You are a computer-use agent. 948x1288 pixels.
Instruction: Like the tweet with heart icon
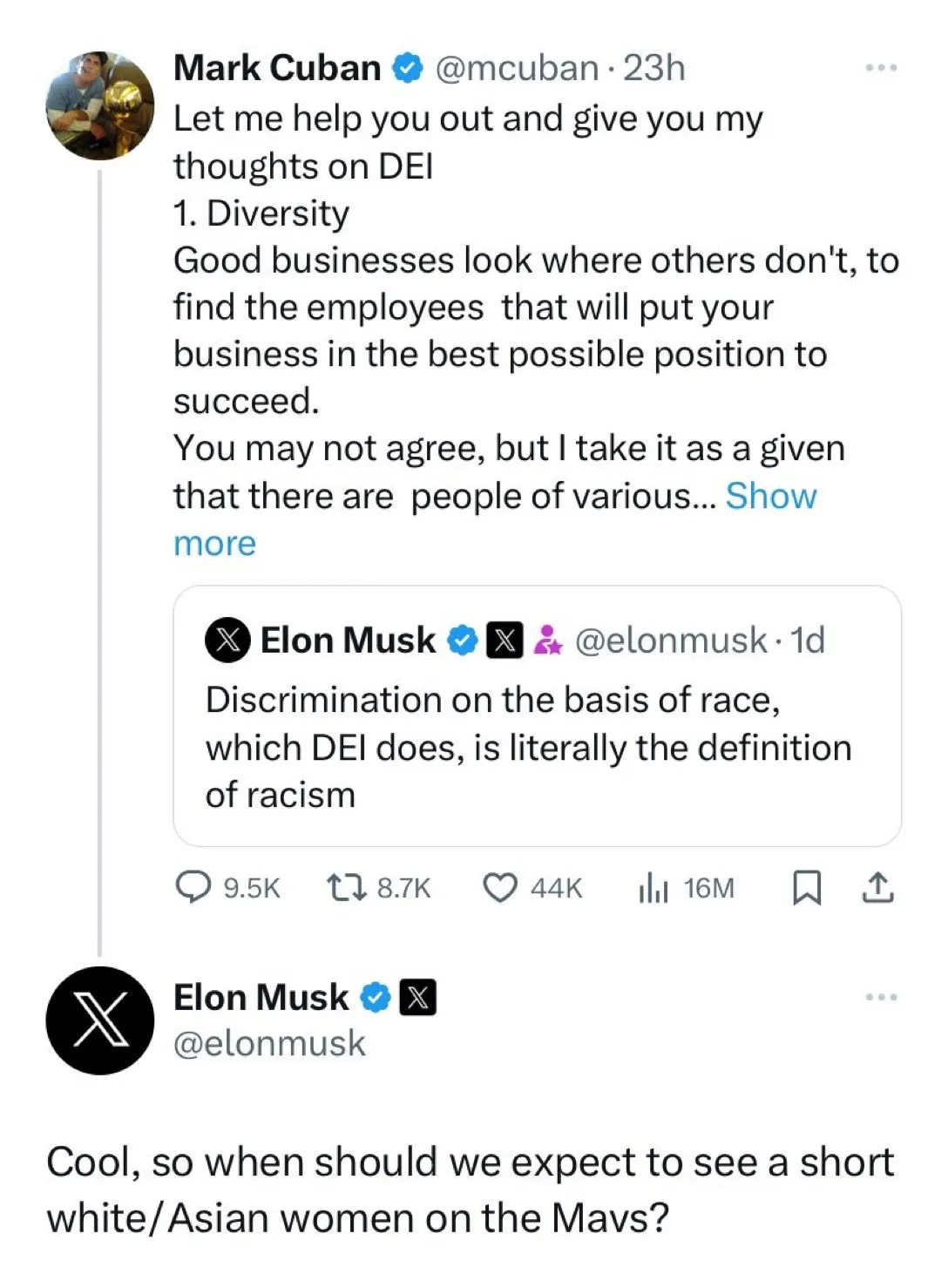[x=500, y=887]
